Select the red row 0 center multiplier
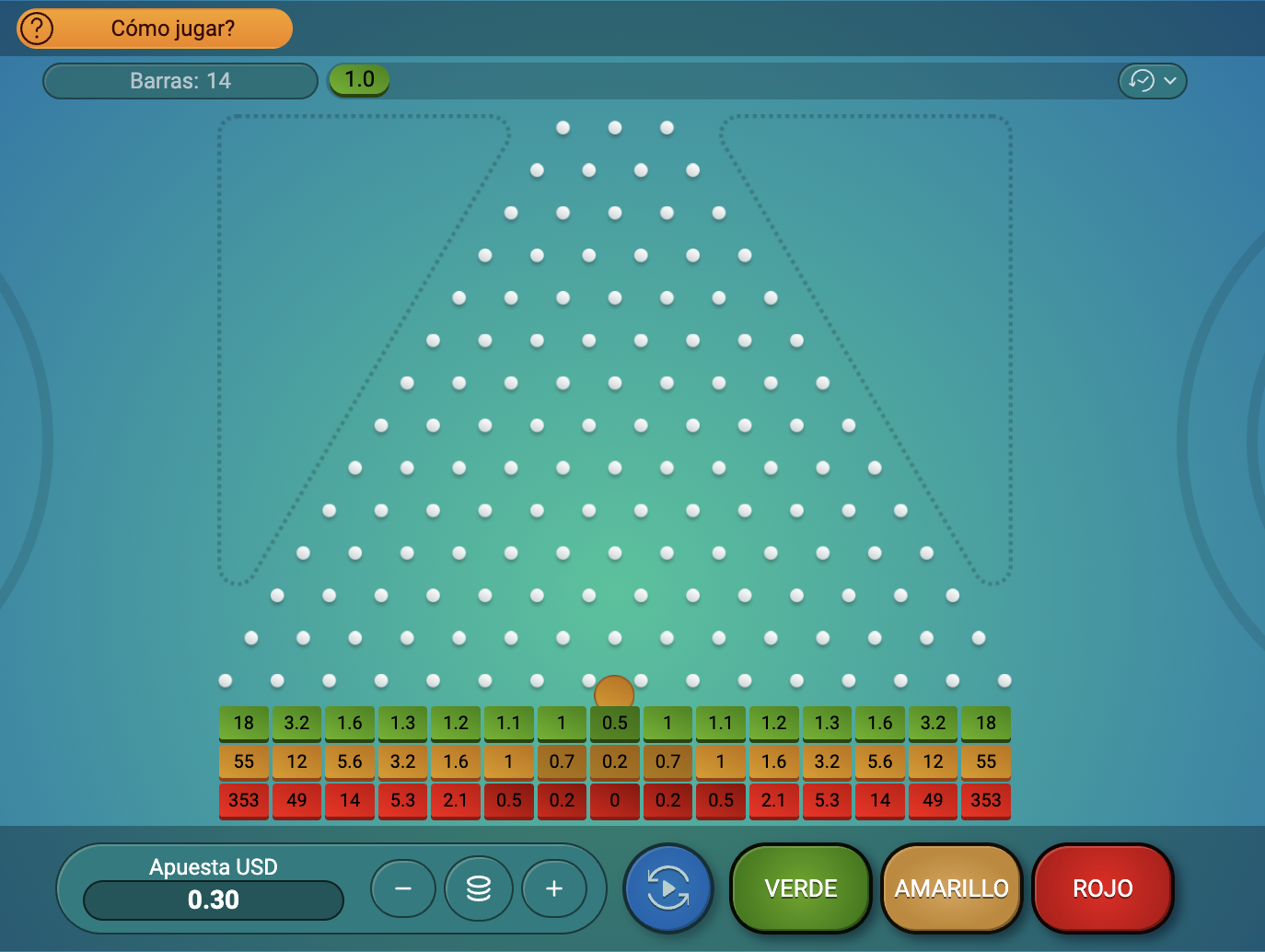This screenshot has height=952, width=1265. click(615, 801)
